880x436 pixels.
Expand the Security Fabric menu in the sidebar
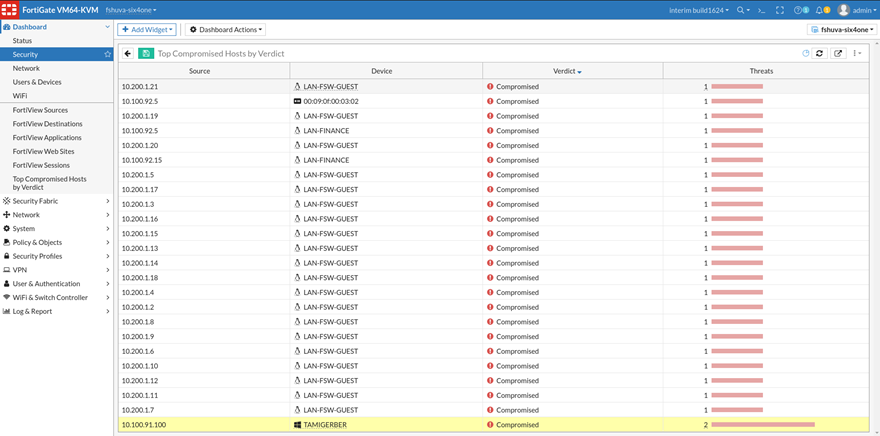click(x=56, y=201)
